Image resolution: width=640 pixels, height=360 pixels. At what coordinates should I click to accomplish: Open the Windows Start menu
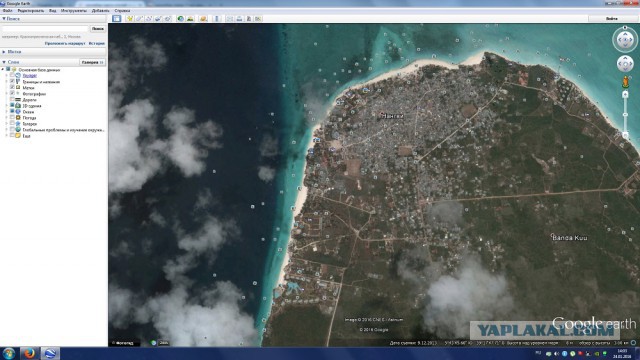point(9,353)
